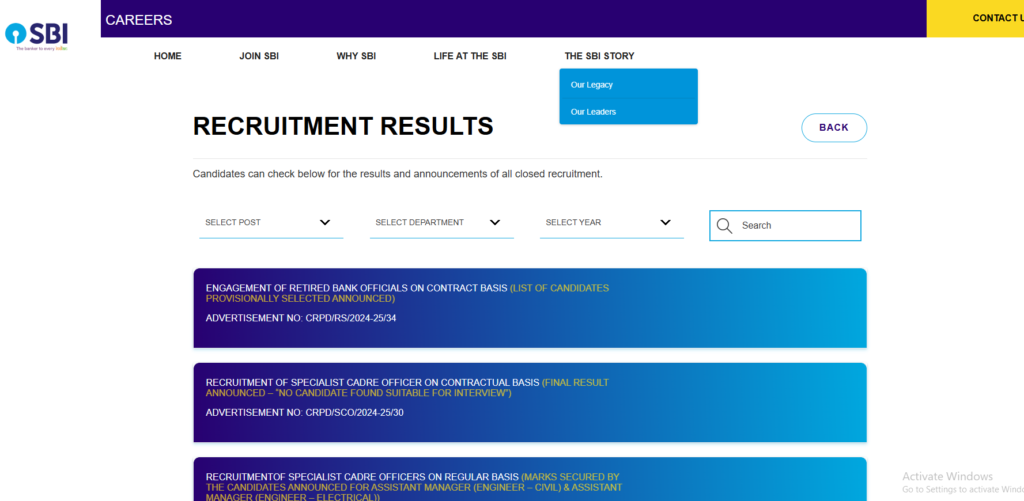Click the Contact Us button

[976, 18]
